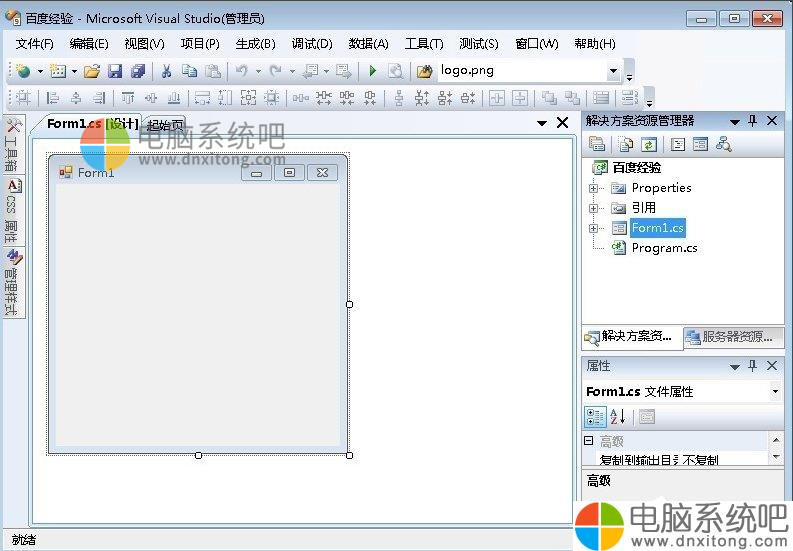Image resolution: width=793 pixels, height=551 pixels.
Task: Click the Copy toolbar icon
Action: click(190, 71)
